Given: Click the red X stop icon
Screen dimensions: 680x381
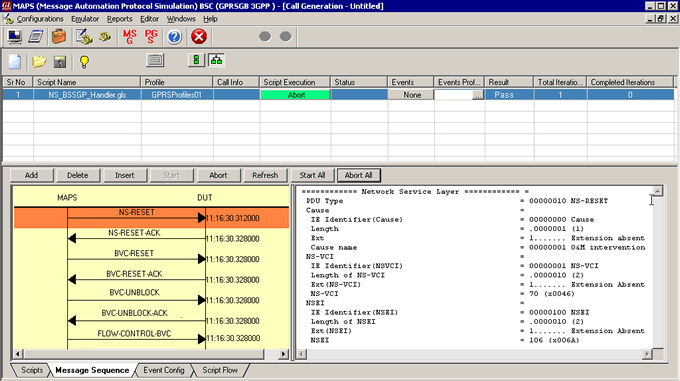Looking at the screenshot, I should (x=199, y=37).
